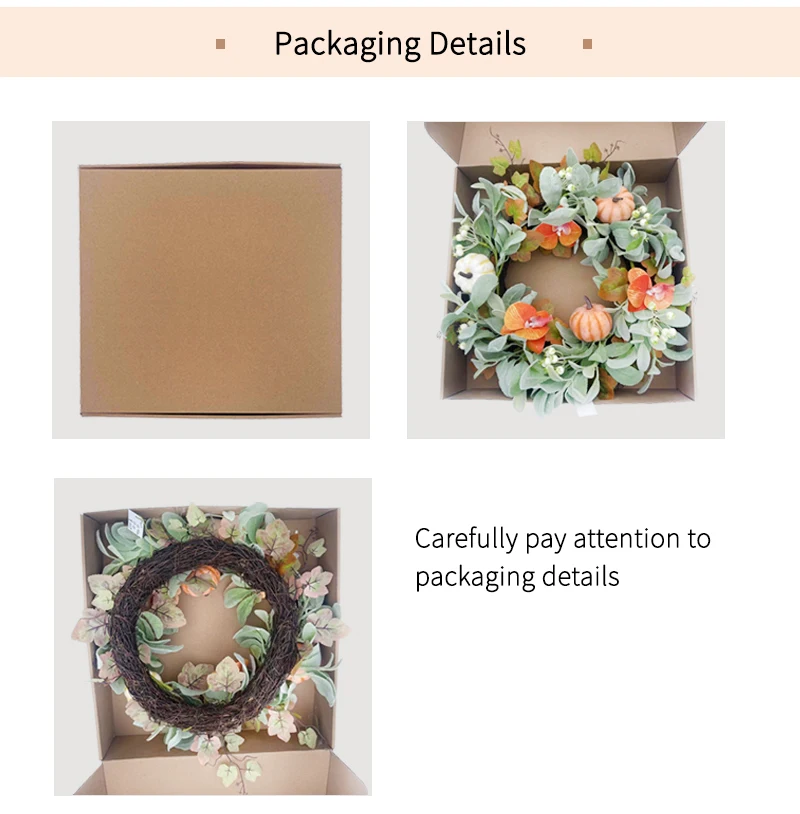Click the white hanging loop below wreath
Image resolution: width=800 pixels, height=814 pixels.
[x=587, y=410]
